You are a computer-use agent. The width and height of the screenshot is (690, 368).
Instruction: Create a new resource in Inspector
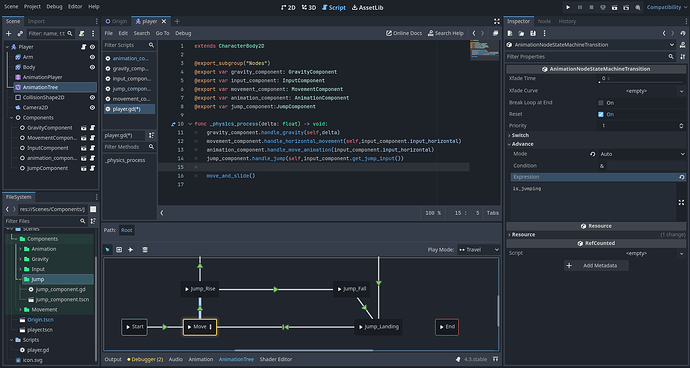point(510,33)
